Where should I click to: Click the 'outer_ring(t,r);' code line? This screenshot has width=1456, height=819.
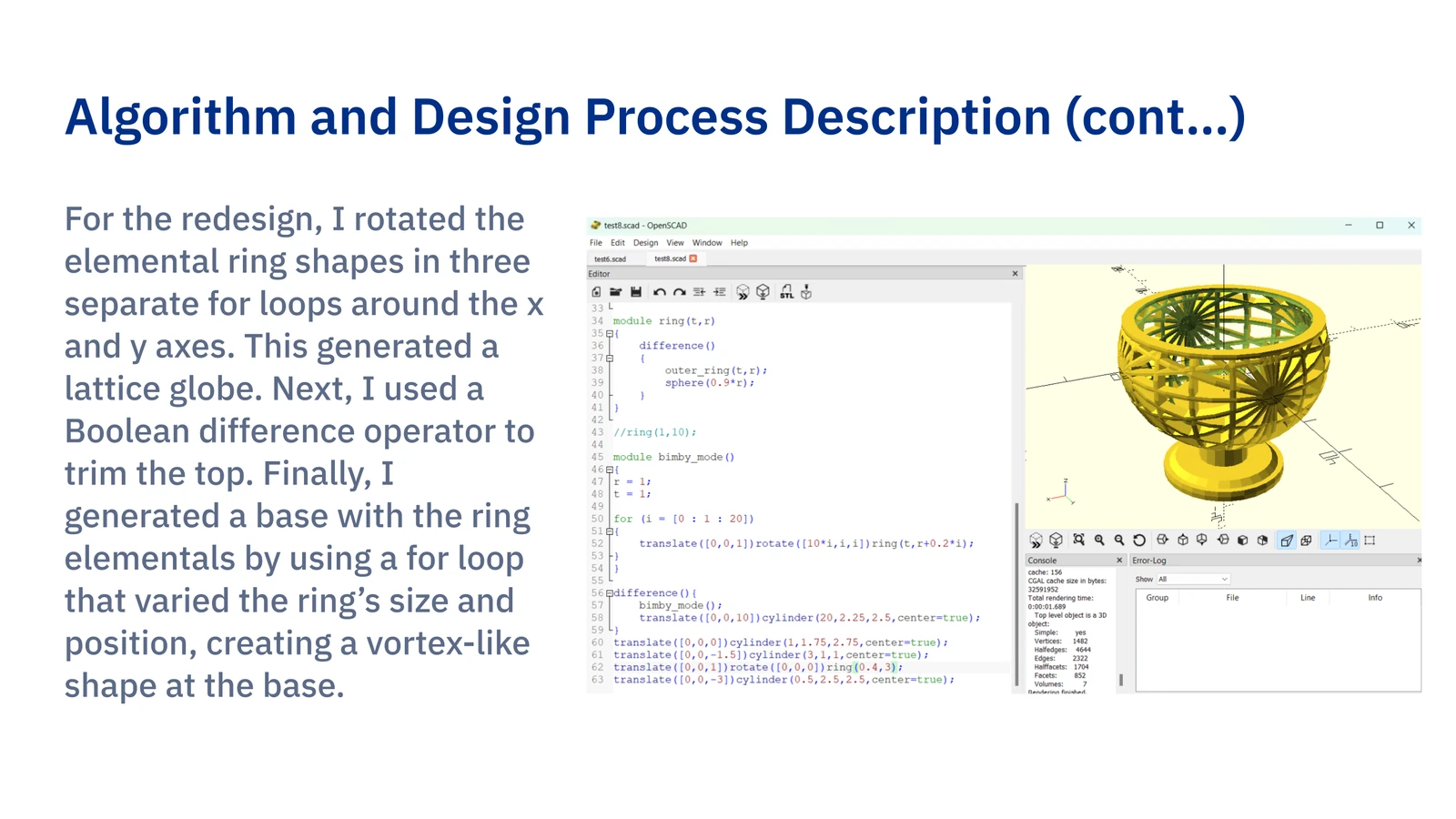(716, 370)
